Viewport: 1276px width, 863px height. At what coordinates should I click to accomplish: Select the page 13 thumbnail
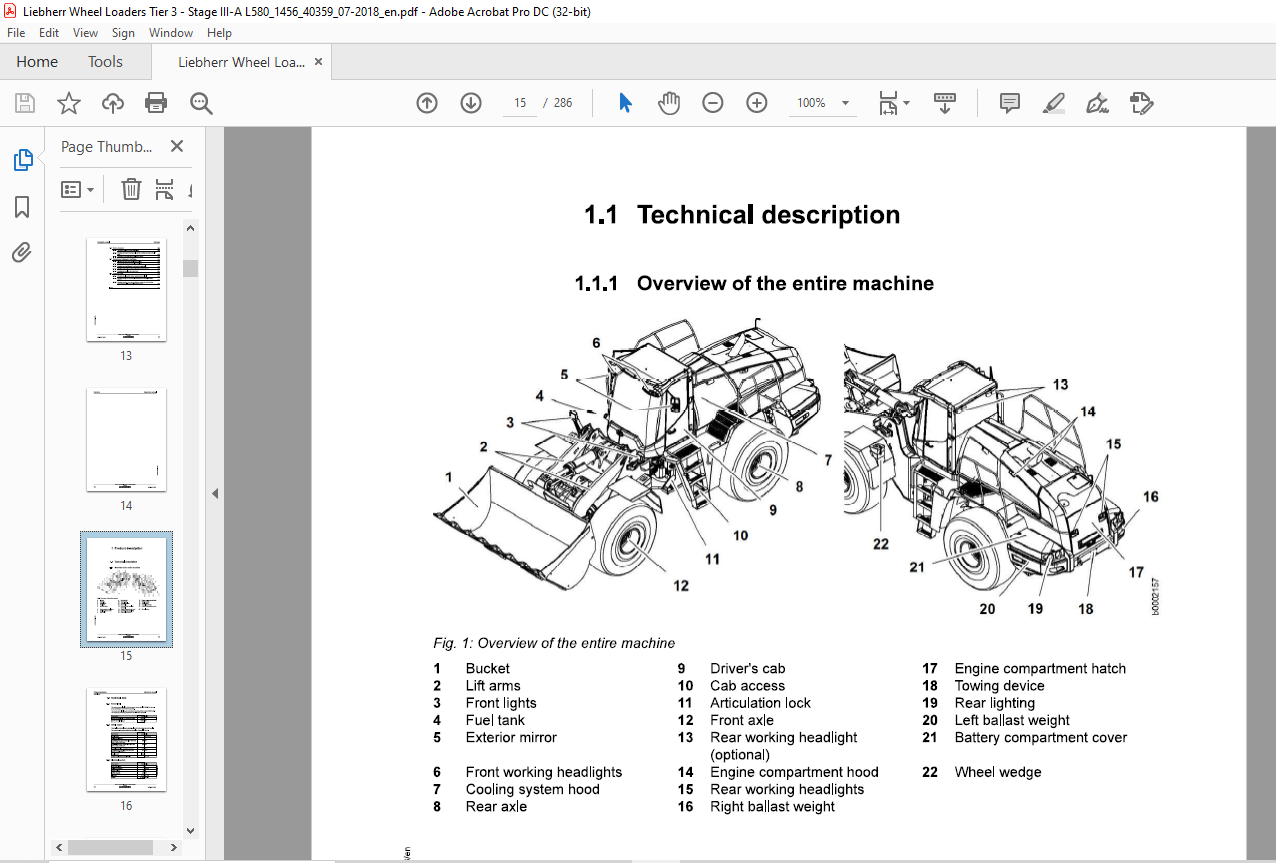126,290
